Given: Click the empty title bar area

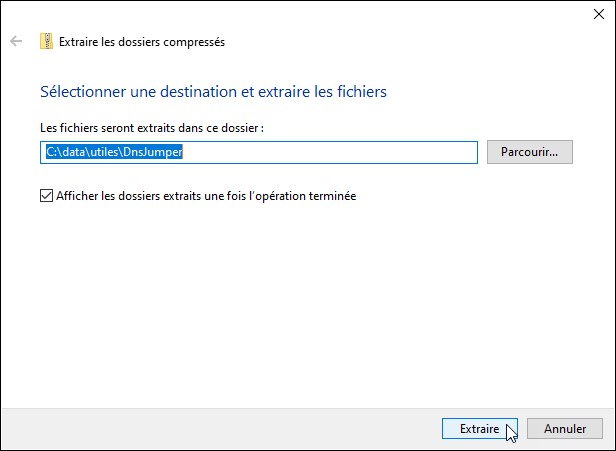Looking at the screenshot, I should coord(300,13).
